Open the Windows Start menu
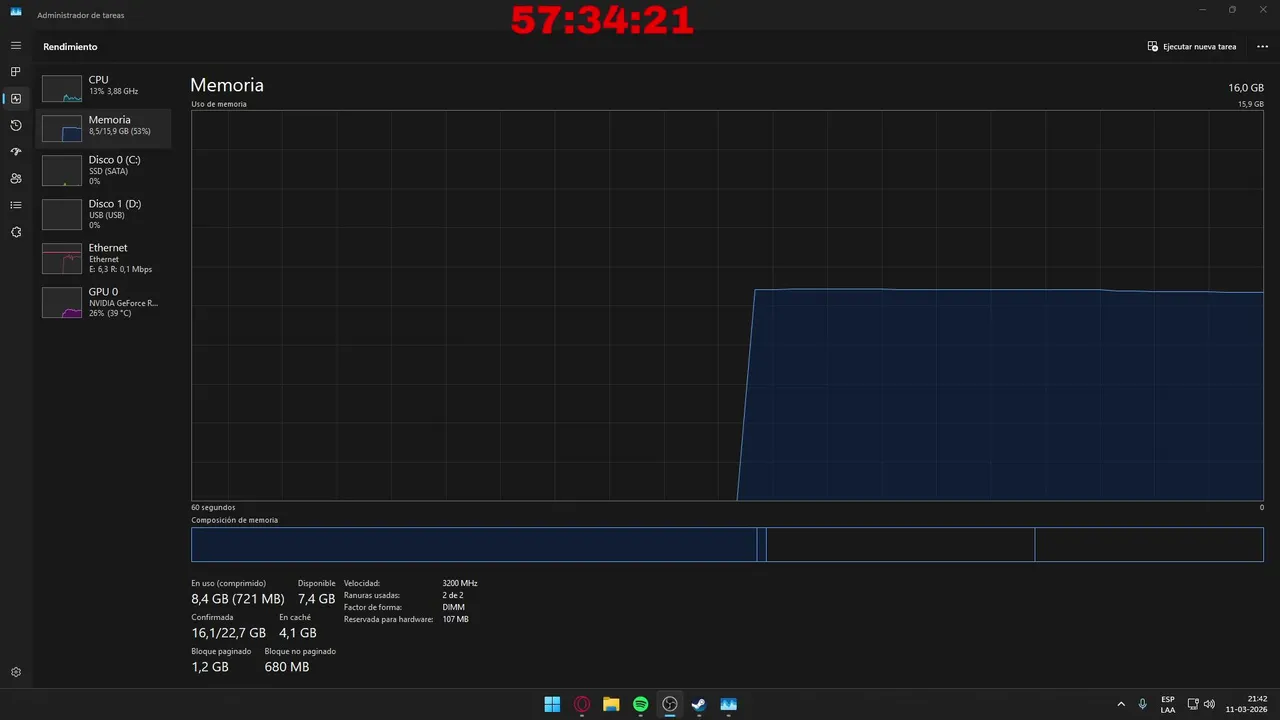Viewport: 1280px width, 720px height. tap(552, 704)
